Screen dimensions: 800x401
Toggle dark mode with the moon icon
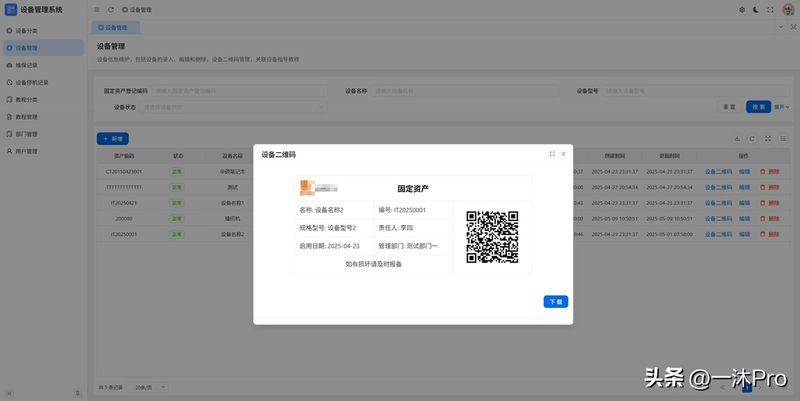tap(756, 9)
